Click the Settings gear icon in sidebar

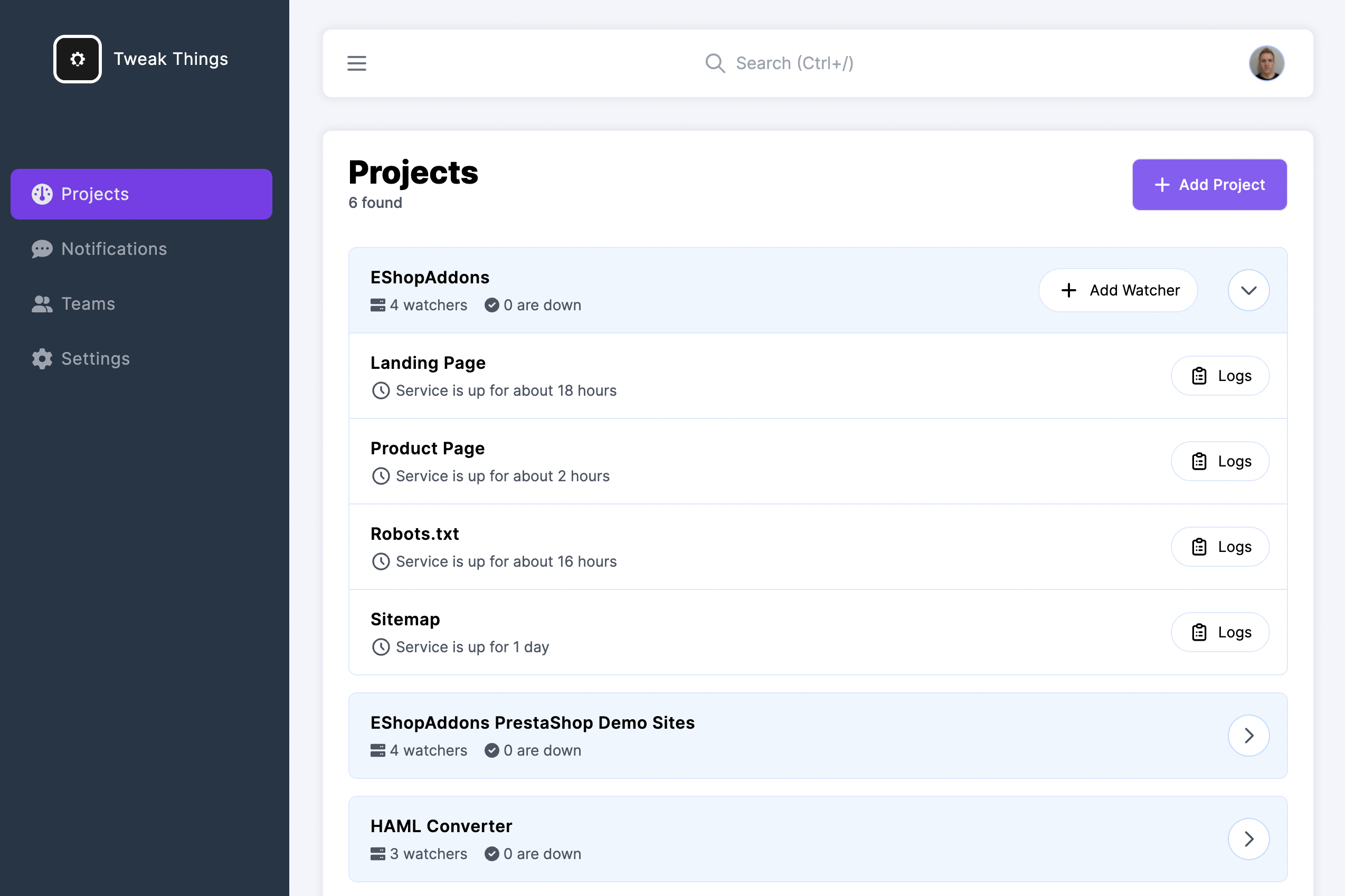[x=42, y=359]
